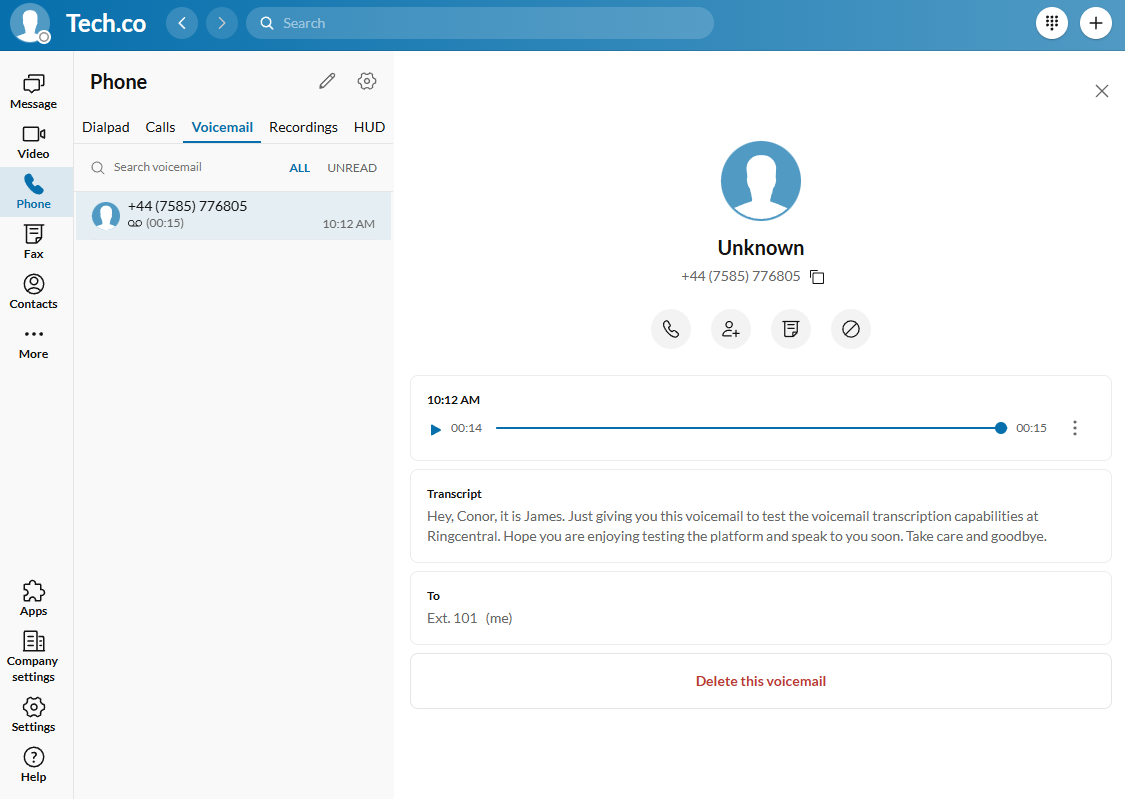Delete this voicemail
The image size is (1125, 799).
[x=760, y=680]
